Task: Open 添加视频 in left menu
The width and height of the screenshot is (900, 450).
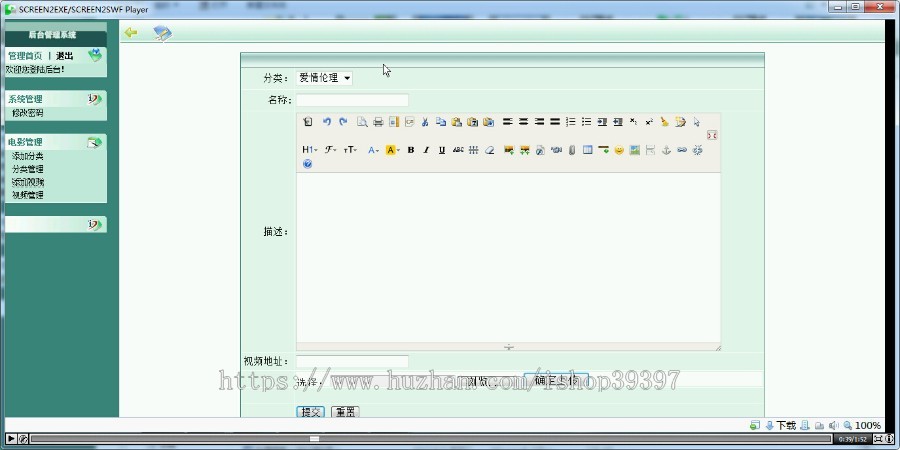Action: [28, 182]
